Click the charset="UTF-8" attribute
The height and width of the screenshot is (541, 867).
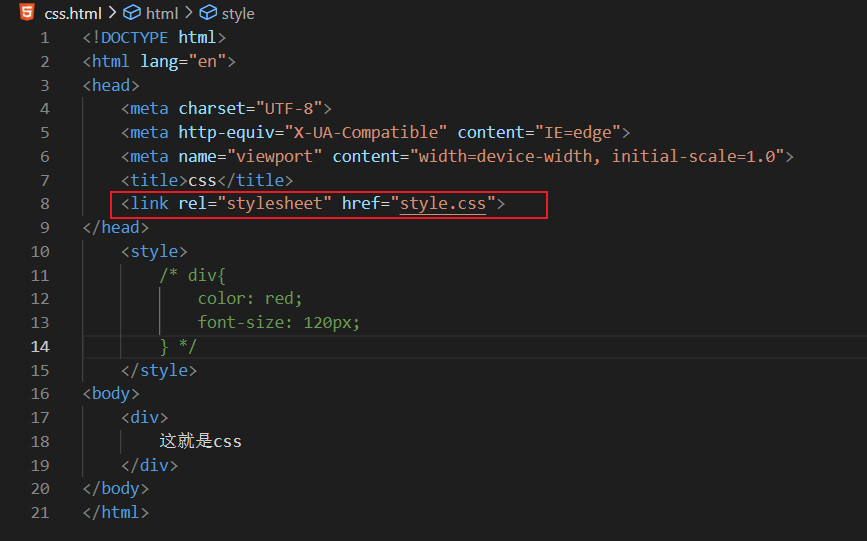[250, 108]
